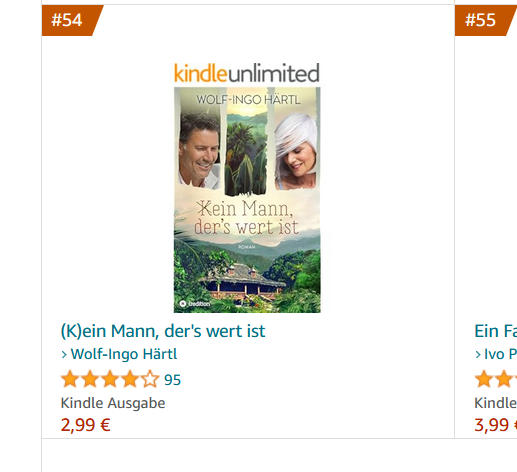Open the 95 reviews count
This screenshot has width=517, height=472.
(172, 380)
